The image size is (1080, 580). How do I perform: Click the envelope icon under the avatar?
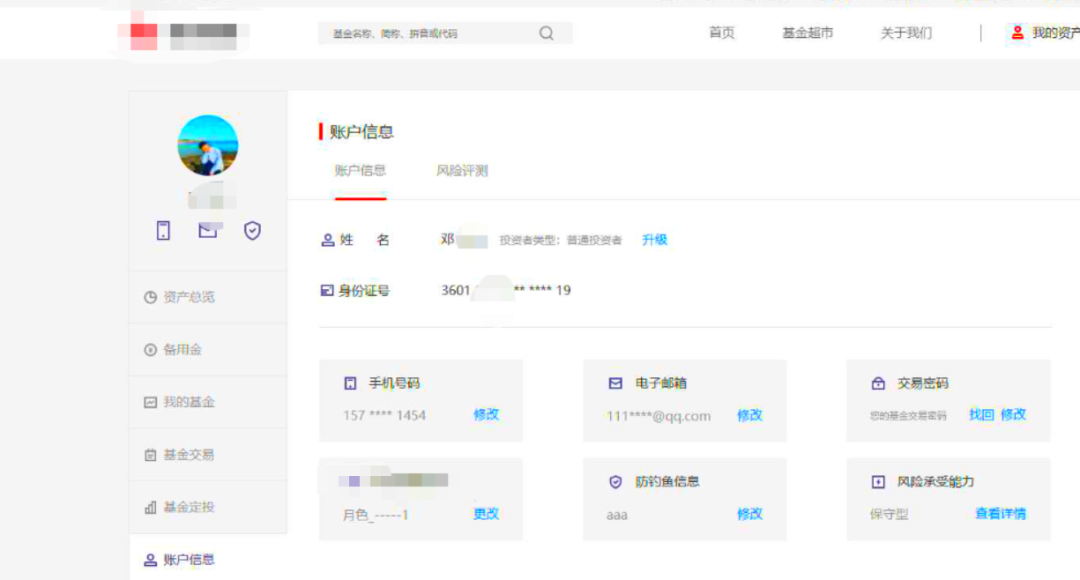pos(208,231)
